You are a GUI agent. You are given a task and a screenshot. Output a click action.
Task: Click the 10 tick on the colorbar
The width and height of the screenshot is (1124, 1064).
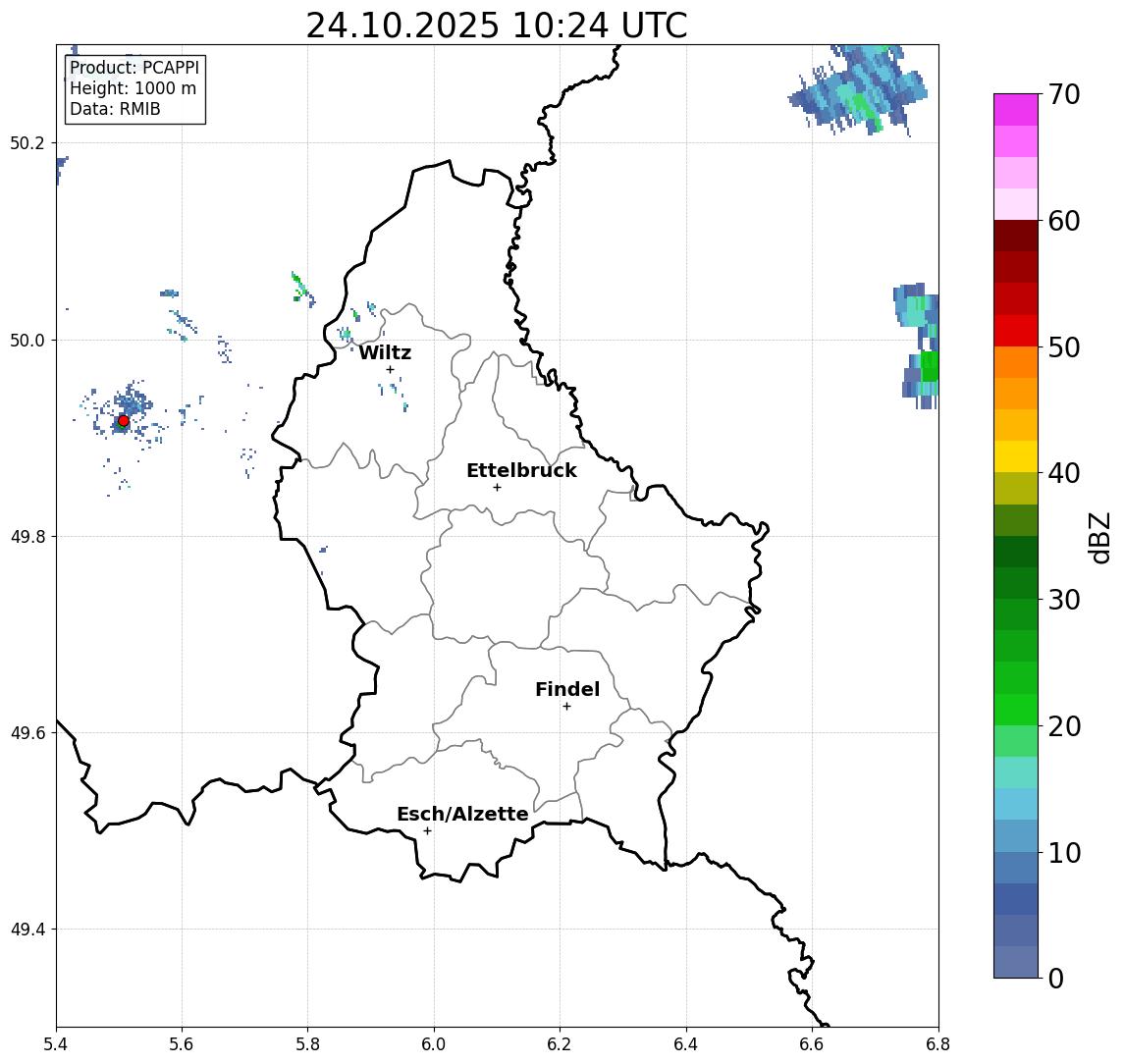(1064, 853)
